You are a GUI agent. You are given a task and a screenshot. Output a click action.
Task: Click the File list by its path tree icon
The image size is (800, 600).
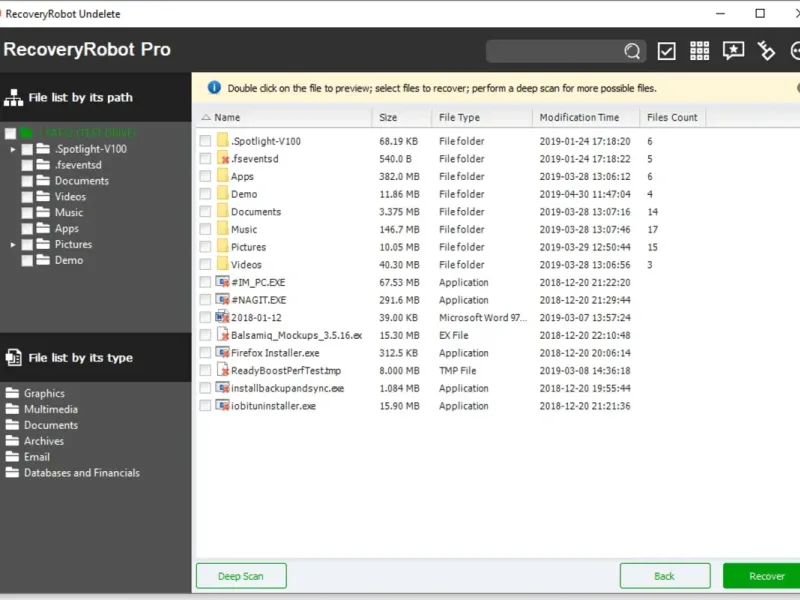click(x=13, y=97)
